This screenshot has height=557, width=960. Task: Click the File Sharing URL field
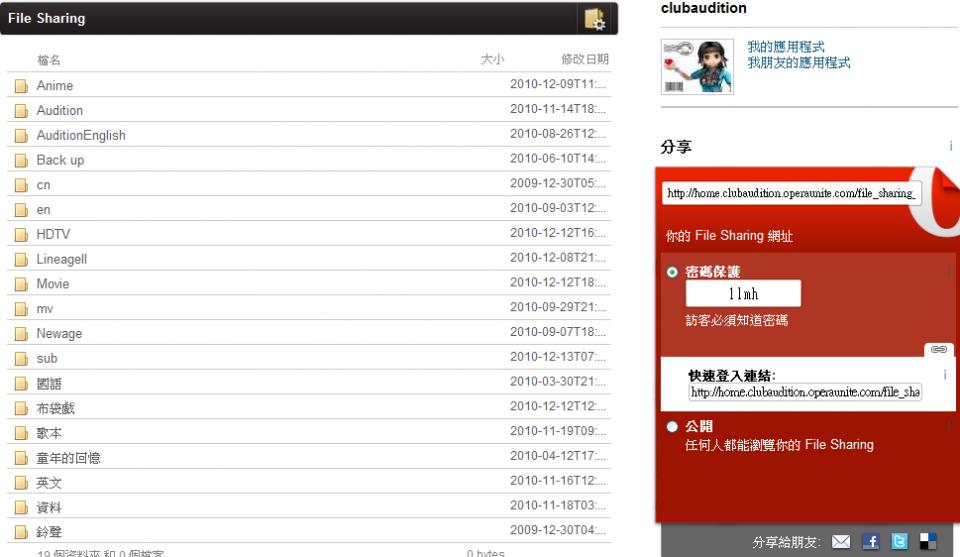tap(791, 193)
